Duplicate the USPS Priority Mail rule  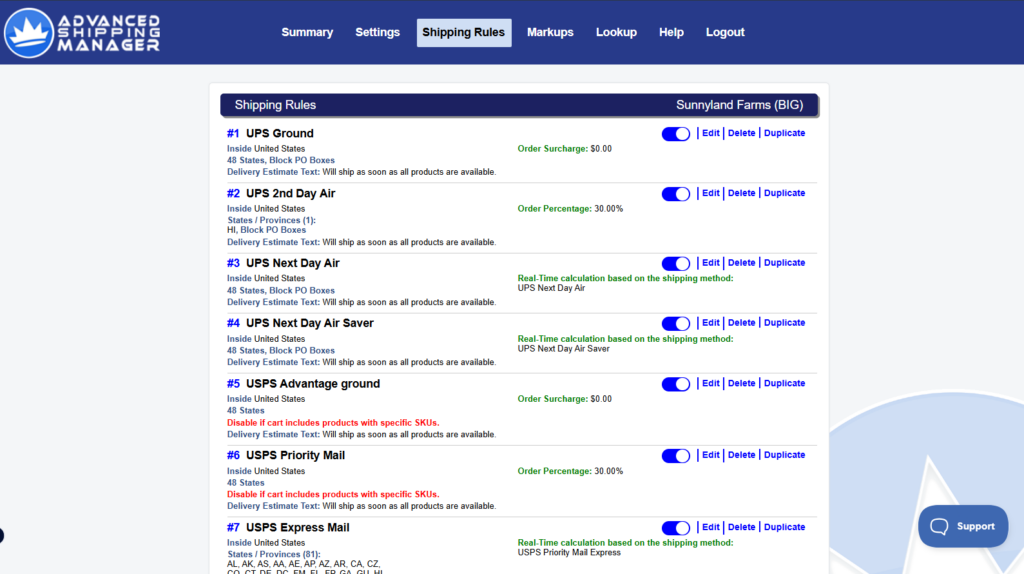[784, 455]
